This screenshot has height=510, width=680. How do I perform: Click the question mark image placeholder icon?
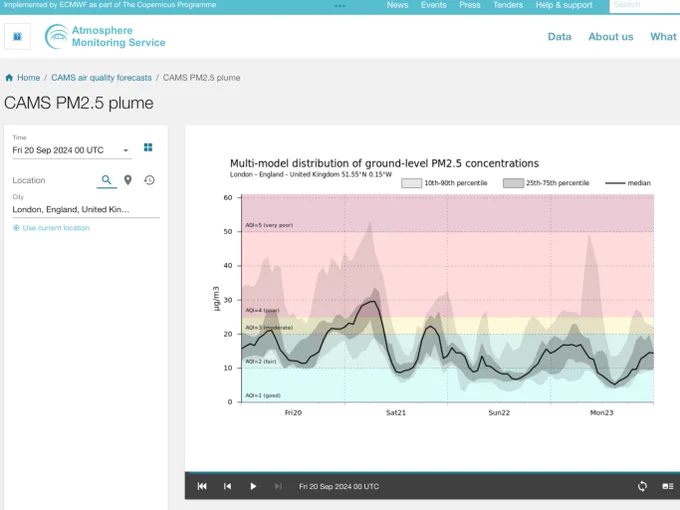click(17, 36)
